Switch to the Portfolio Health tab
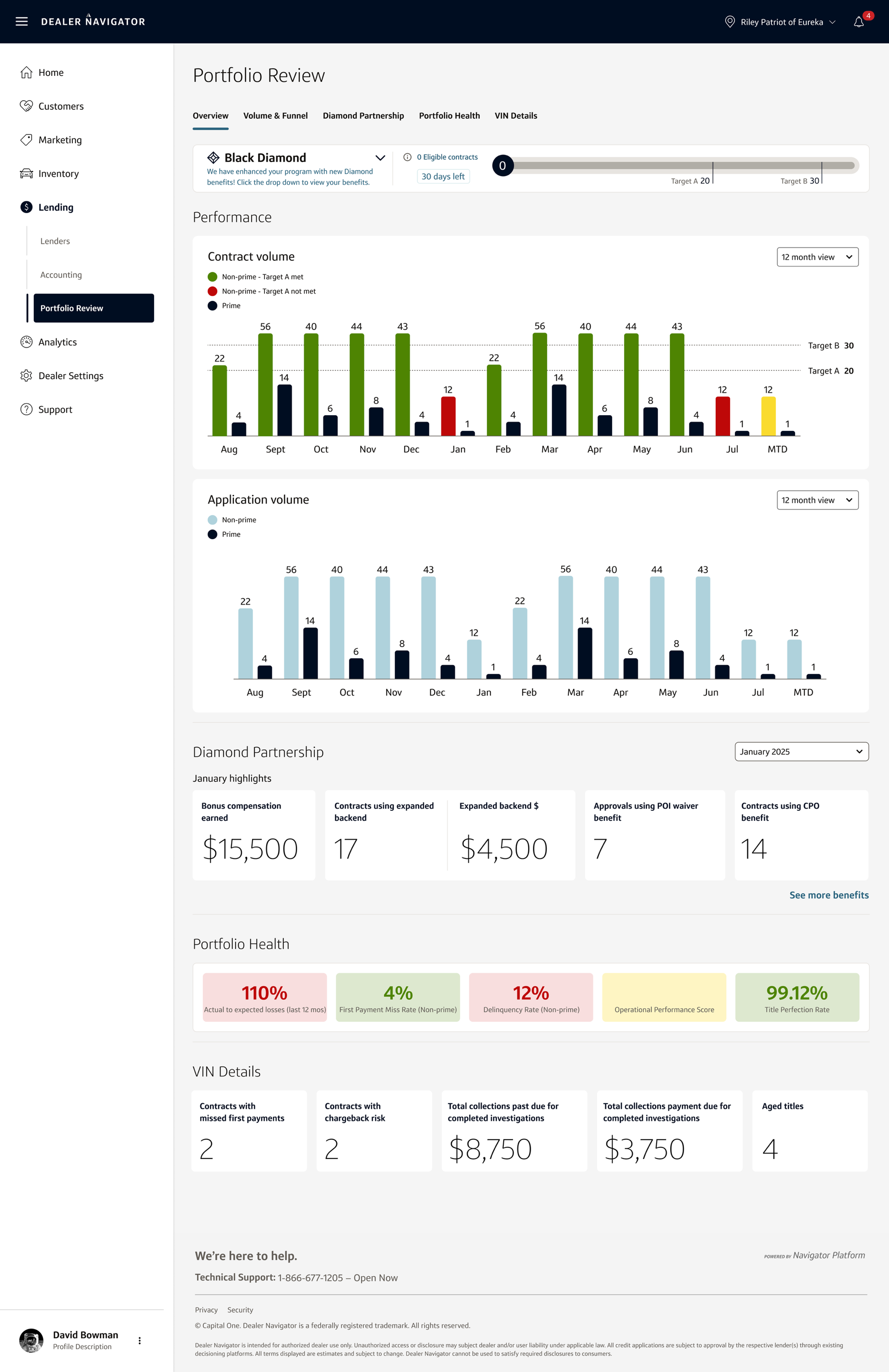This screenshot has height=1372, width=889. 449,116
